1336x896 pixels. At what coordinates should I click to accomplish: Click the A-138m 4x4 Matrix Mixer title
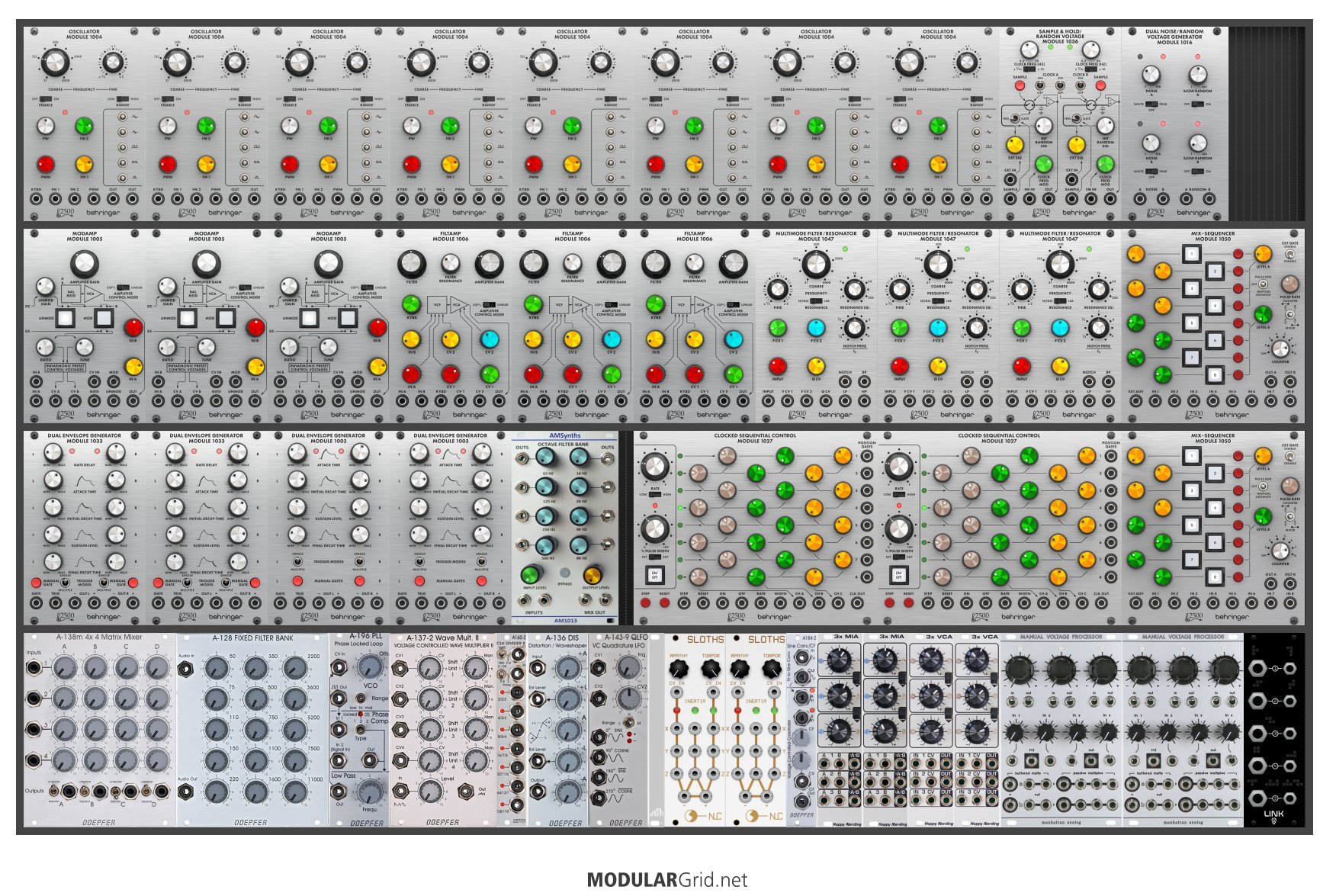[99, 637]
